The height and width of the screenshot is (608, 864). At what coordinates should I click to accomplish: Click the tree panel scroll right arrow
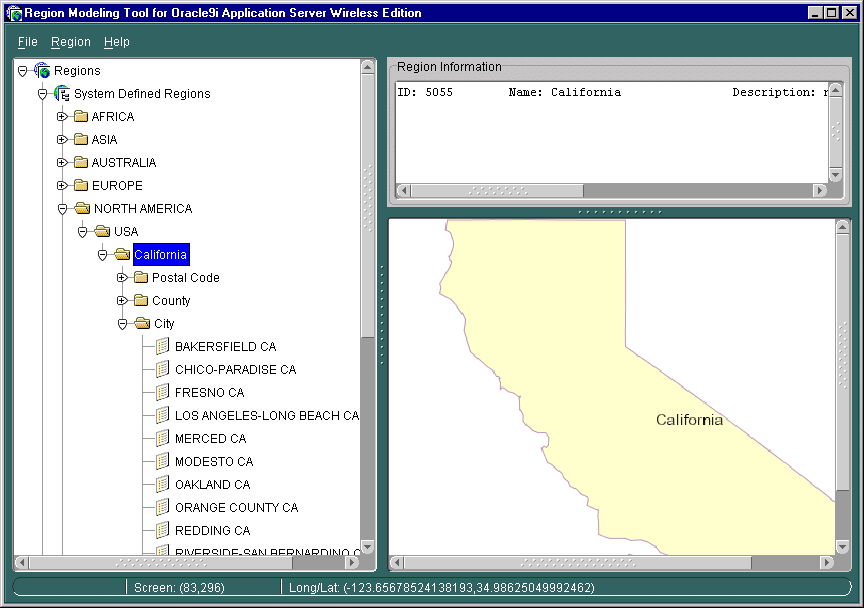coord(352,563)
